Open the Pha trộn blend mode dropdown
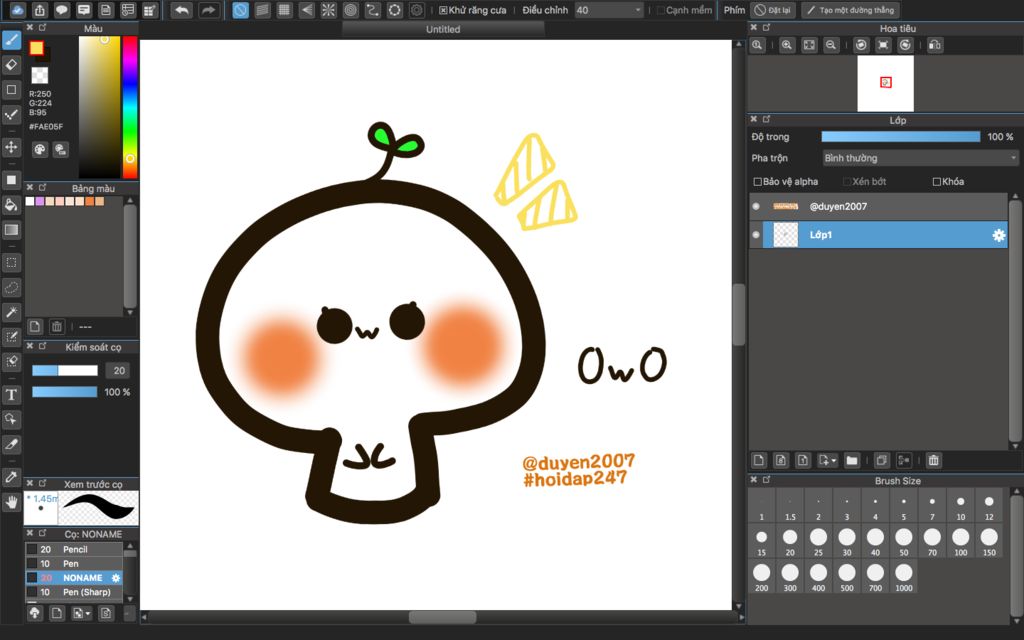The image size is (1024, 640). [x=920, y=158]
